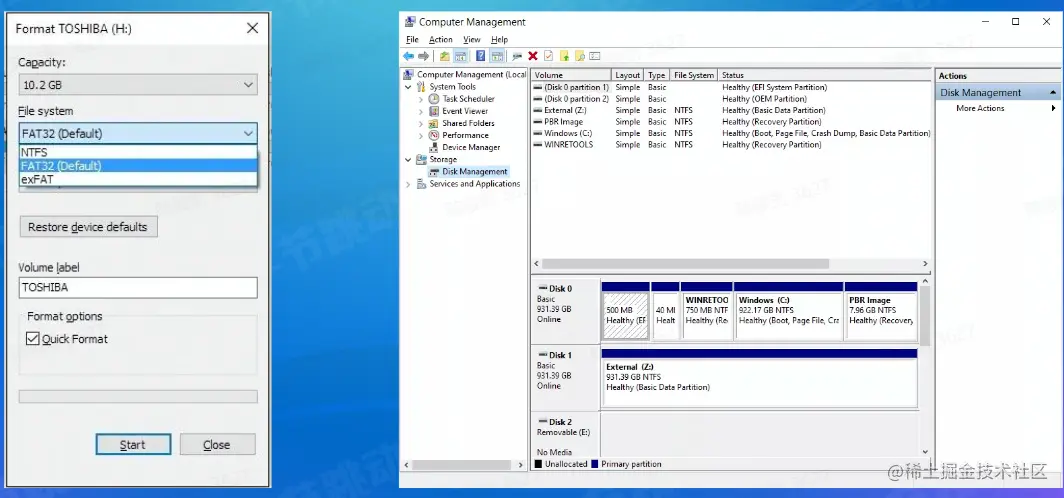Click the Up One Level folder icon
Screen dimensions: 1064x498
point(444,56)
